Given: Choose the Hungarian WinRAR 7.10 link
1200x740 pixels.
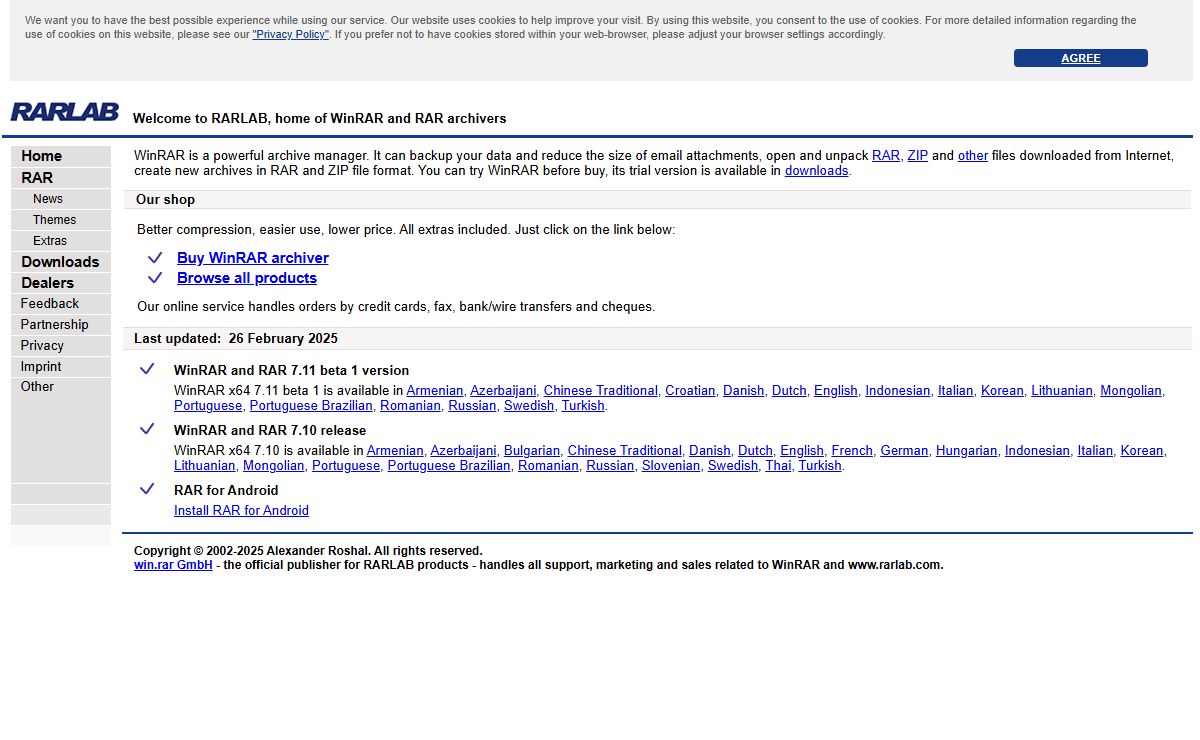Looking at the screenshot, I should [x=967, y=451].
